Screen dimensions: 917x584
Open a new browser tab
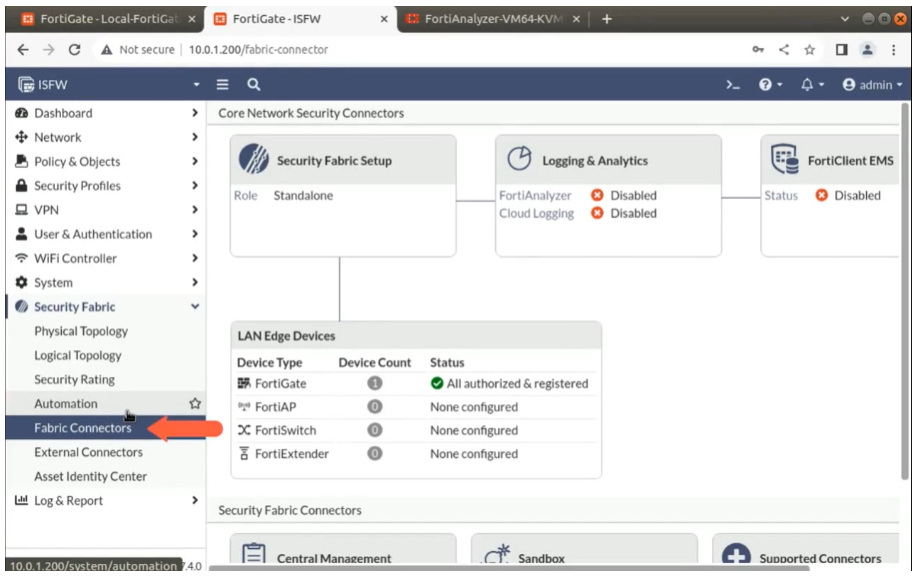coord(607,19)
